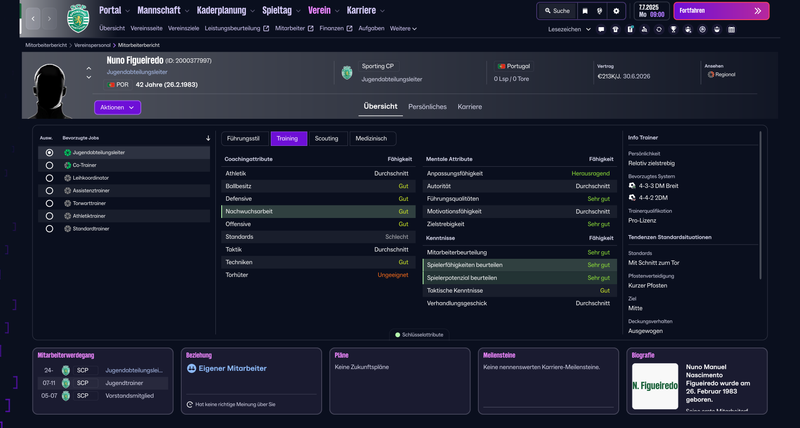Click the circular refresh bookmark icon
This screenshot has height=428, width=800.
[x=659, y=30]
